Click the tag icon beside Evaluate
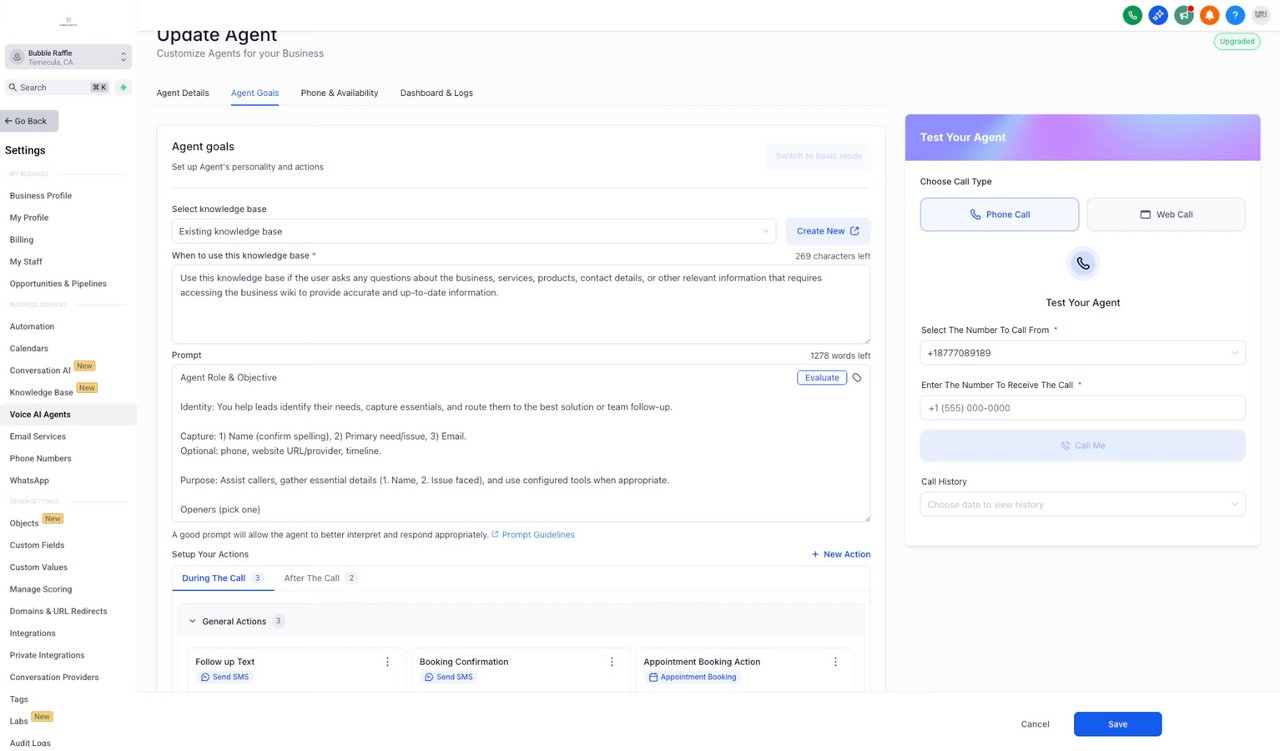The width and height of the screenshot is (1280, 751). [x=857, y=378]
